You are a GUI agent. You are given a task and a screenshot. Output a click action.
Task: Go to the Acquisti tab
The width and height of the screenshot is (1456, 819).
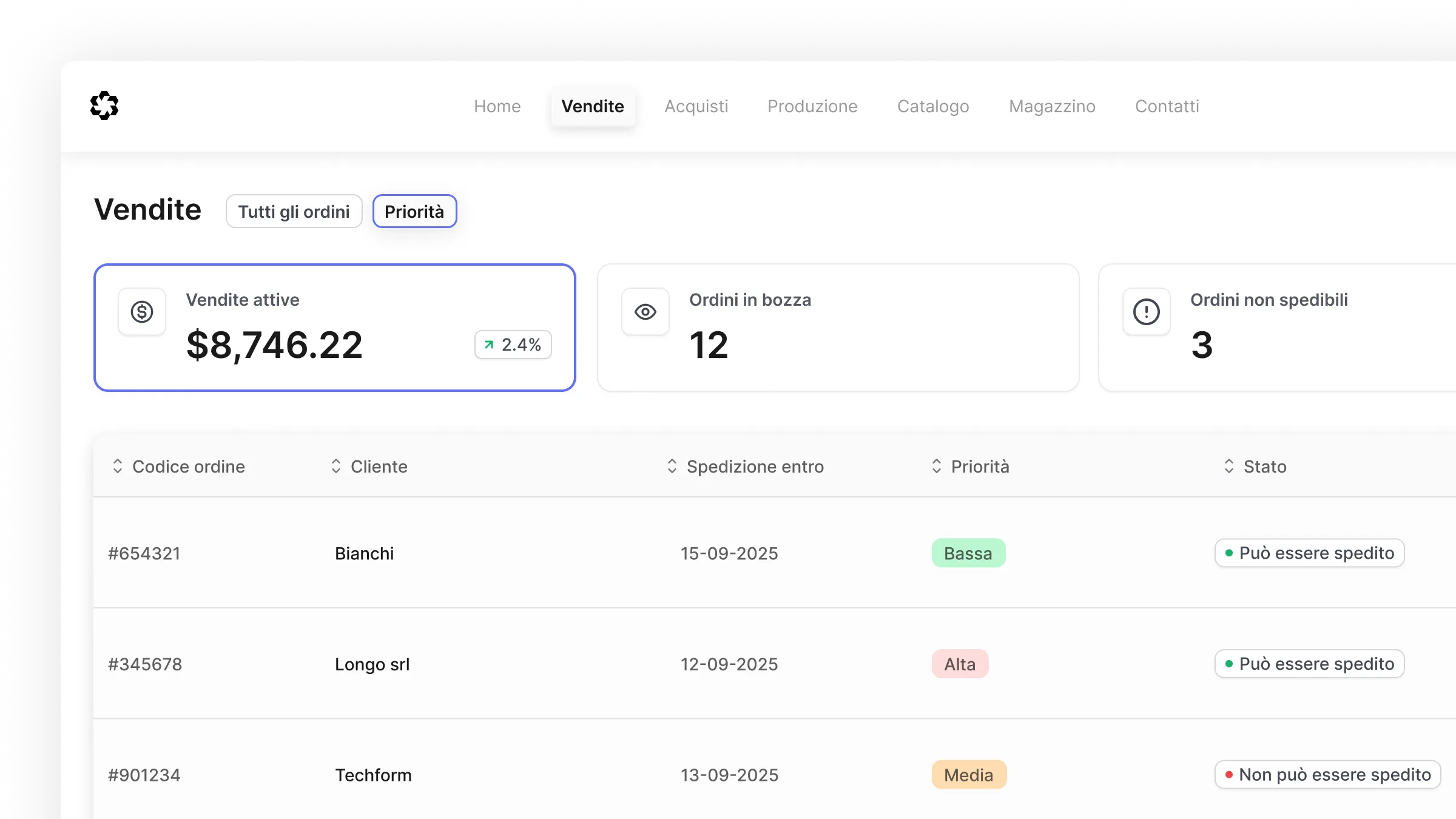click(x=696, y=106)
